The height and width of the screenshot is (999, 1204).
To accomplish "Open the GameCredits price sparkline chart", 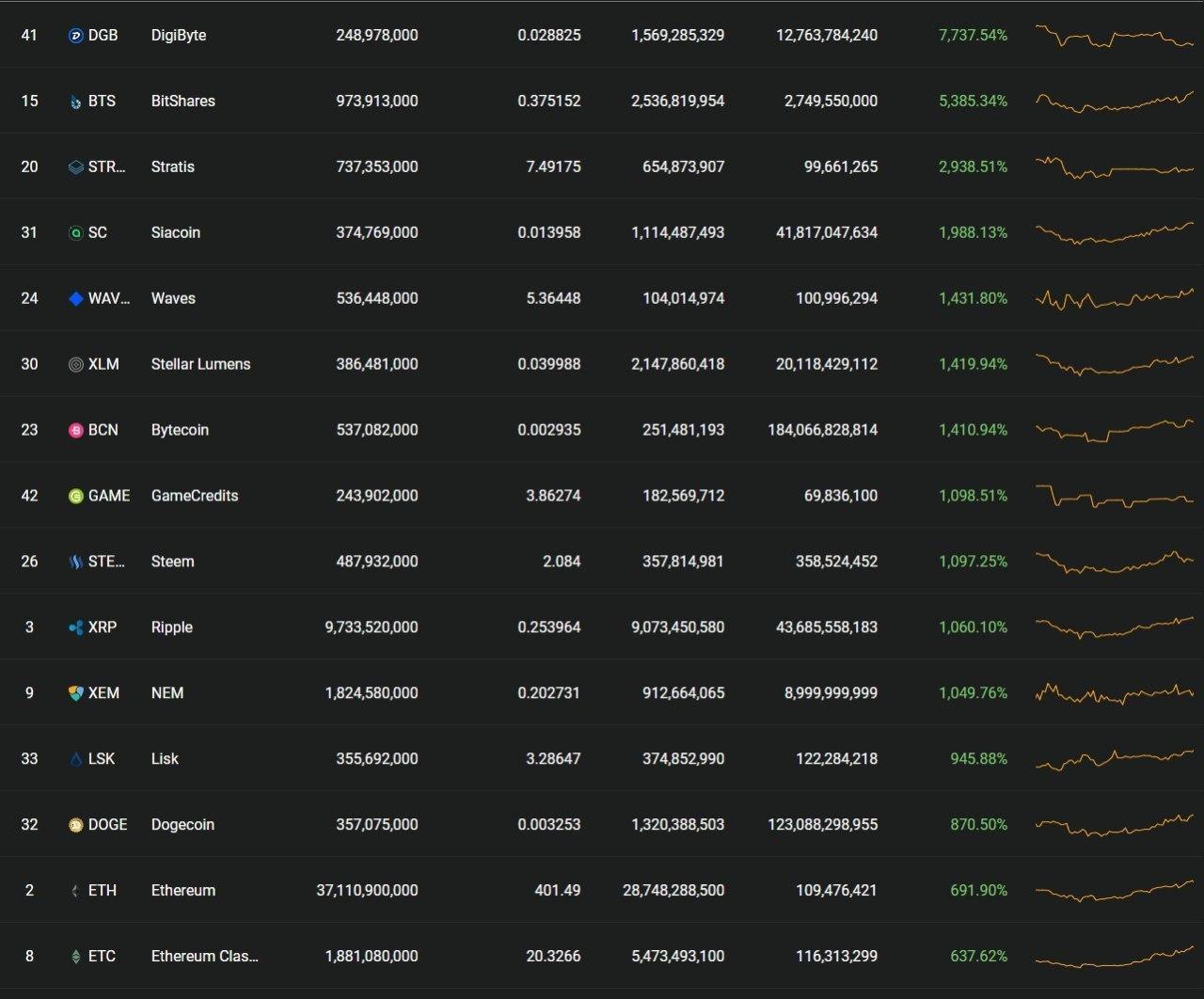I will tap(1115, 497).
